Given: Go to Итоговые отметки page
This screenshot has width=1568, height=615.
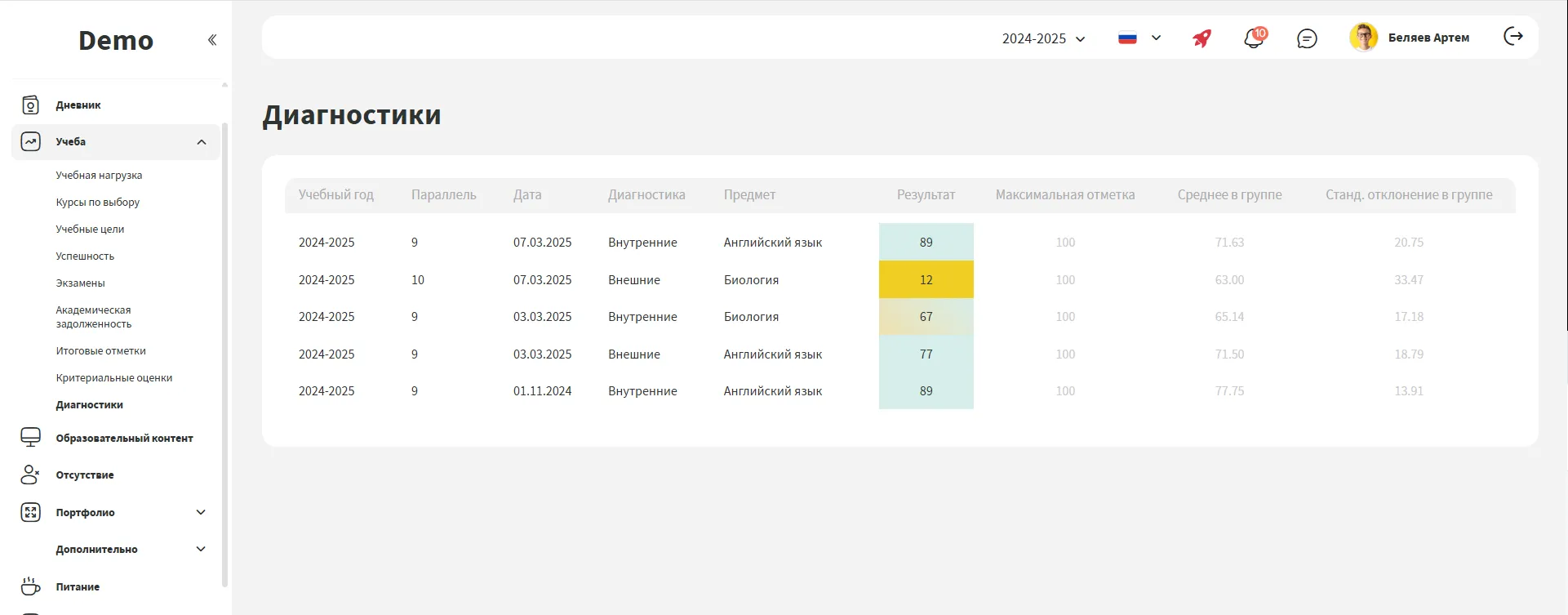Looking at the screenshot, I should point(100,350).
